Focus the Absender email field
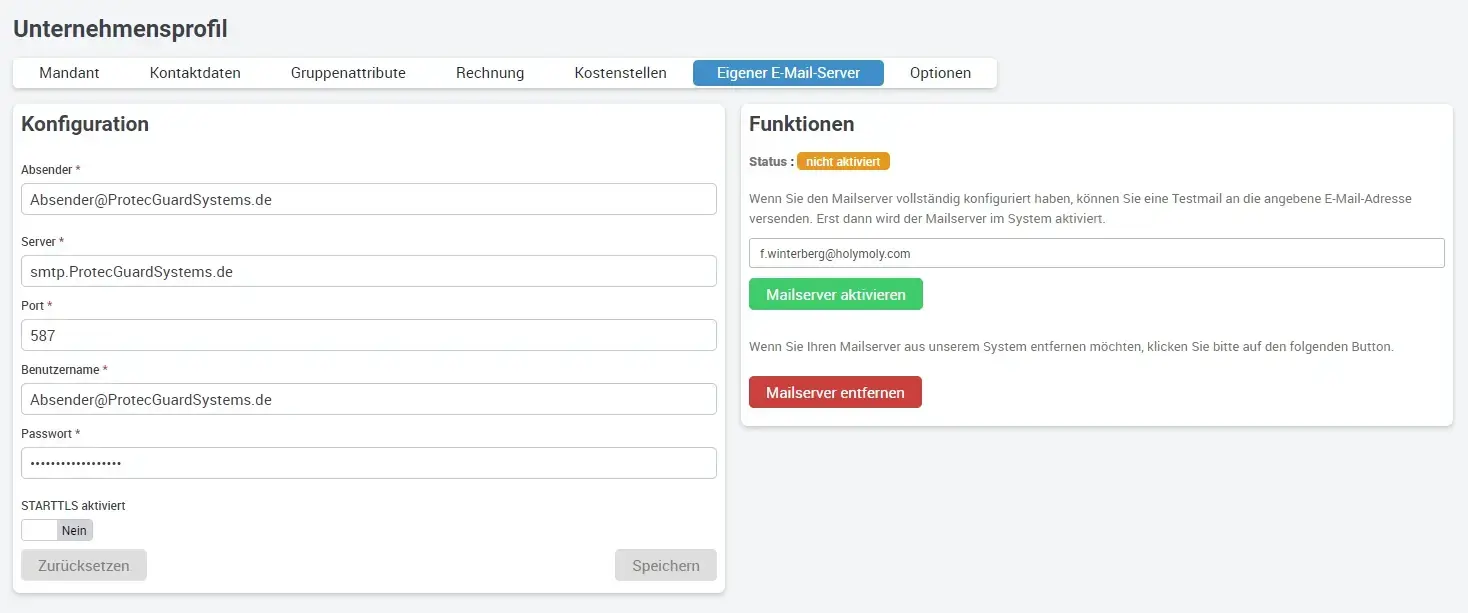This screenshot has width=1468, height=613. (368, 199)
